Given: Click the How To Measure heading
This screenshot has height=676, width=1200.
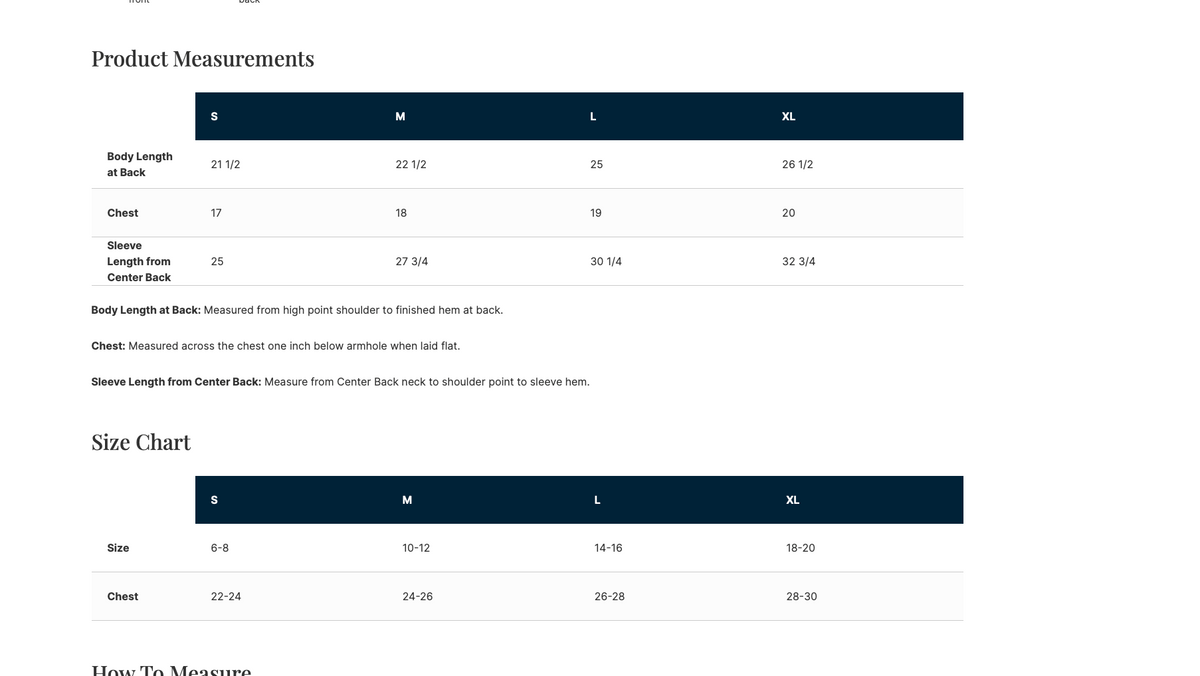Looking at the screenshot, I should click(x=171, y=668).
